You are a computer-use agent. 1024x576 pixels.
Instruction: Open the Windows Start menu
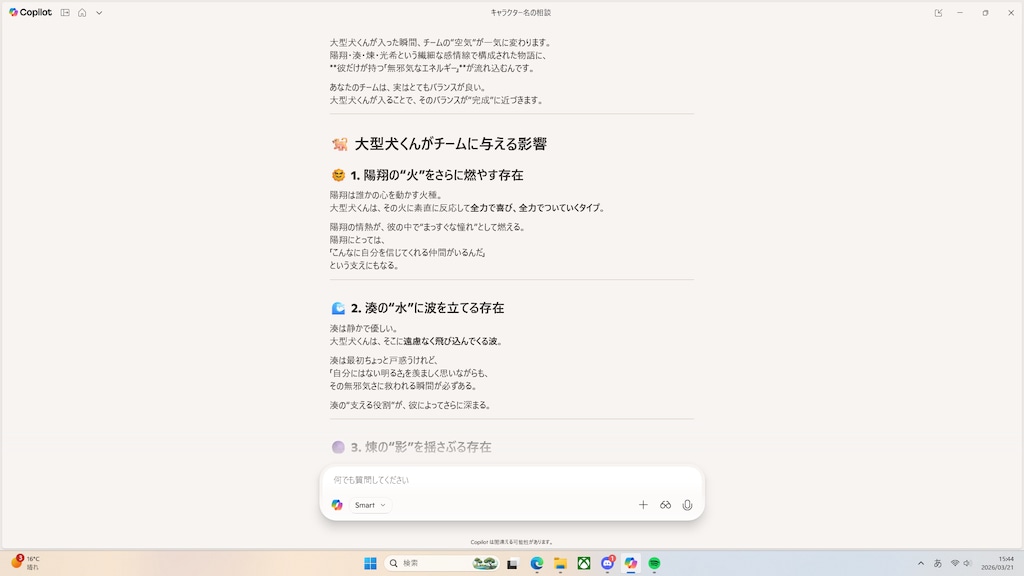pos(371,563)
